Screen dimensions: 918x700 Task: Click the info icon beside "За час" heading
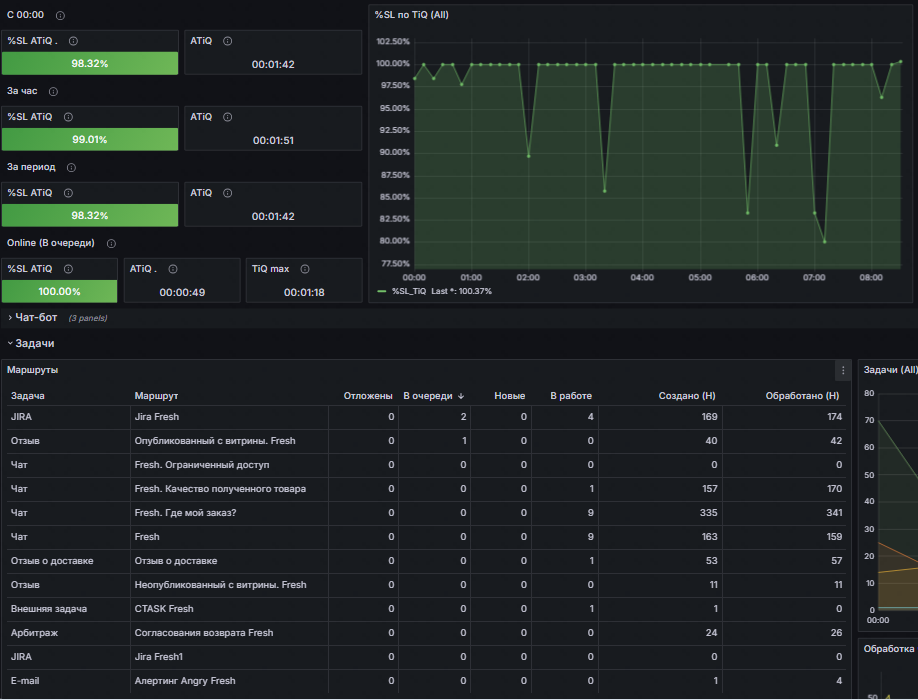(x=53, y=92)
